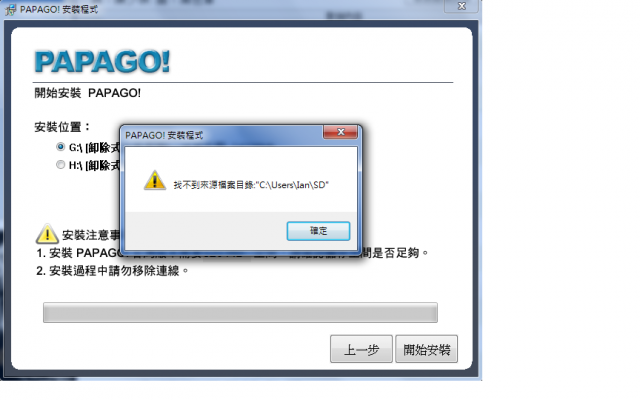Go back with the 上一步 button
This screenshot has height=400, width=640.
point(361,349)
